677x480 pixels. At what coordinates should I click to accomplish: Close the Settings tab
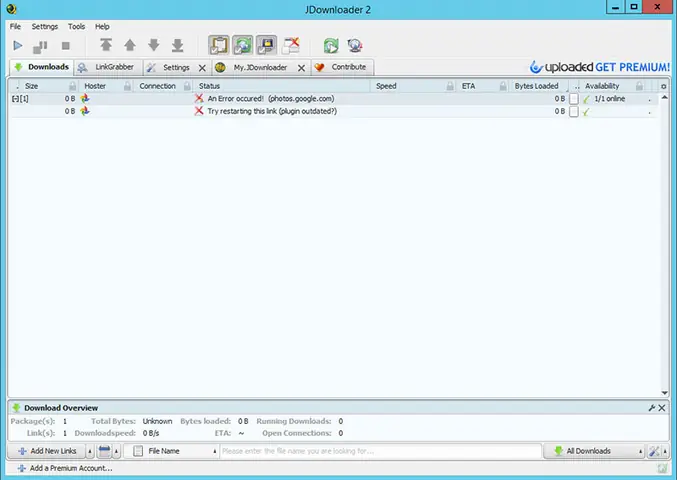pyautogui.click(x=202, y=68)
